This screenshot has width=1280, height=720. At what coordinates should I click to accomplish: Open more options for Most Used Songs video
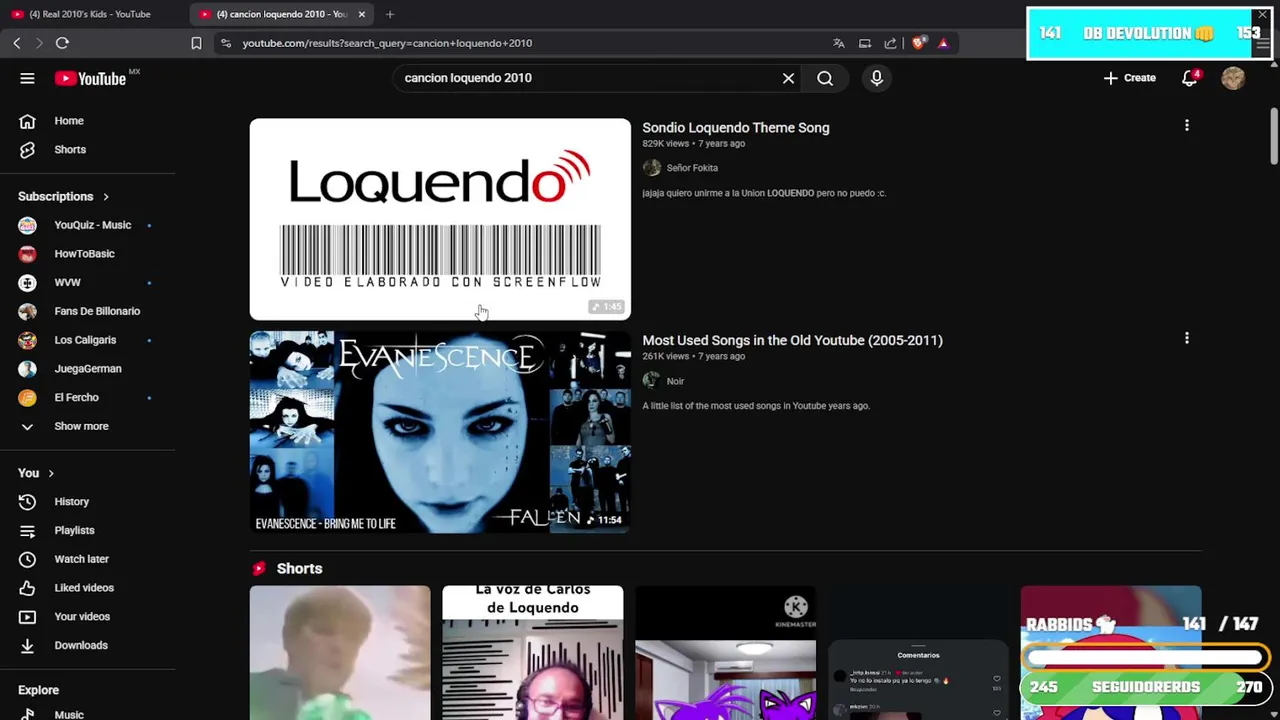pos(1187,339)
